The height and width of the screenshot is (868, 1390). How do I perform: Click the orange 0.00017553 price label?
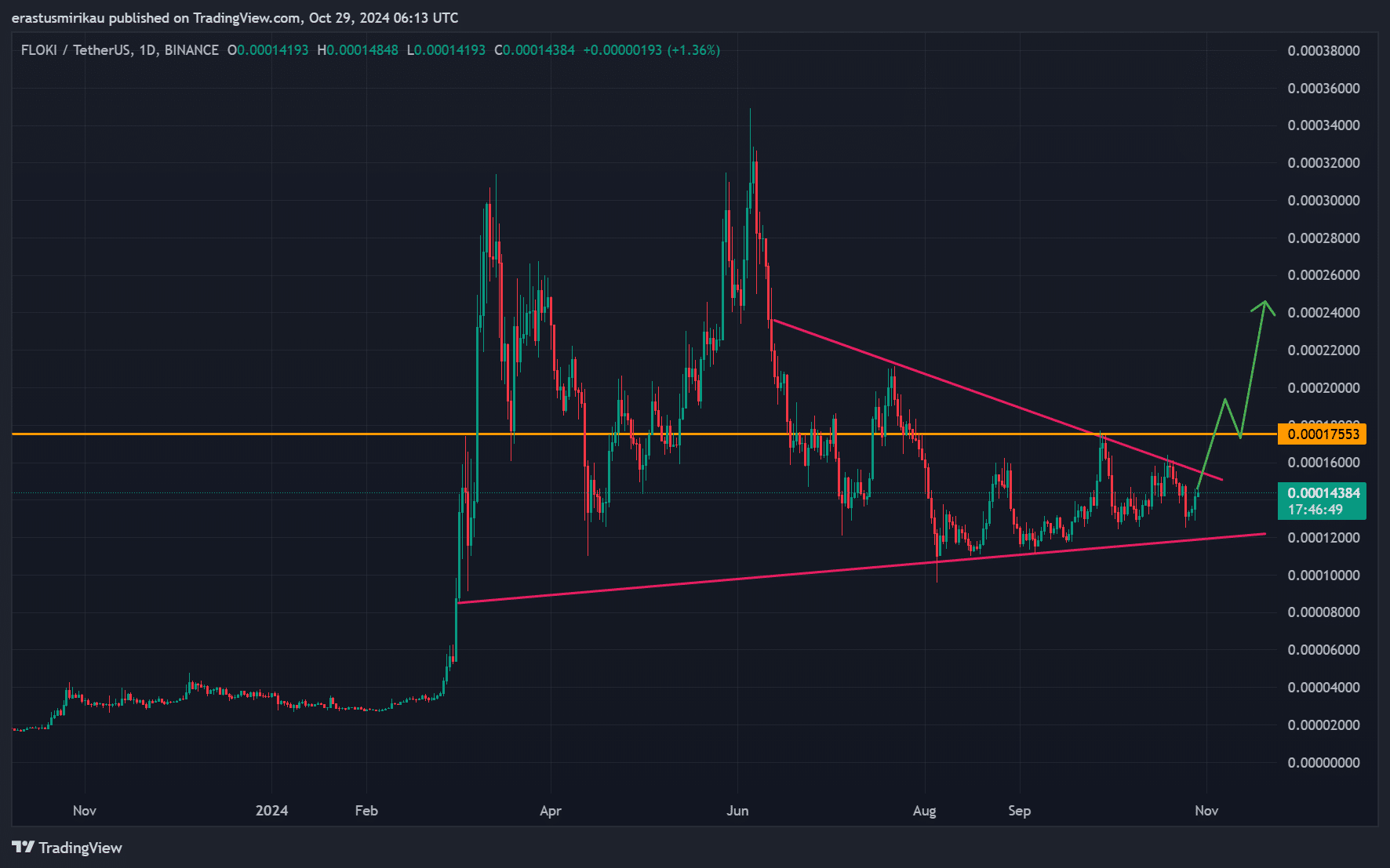[x=1323, y=434]
